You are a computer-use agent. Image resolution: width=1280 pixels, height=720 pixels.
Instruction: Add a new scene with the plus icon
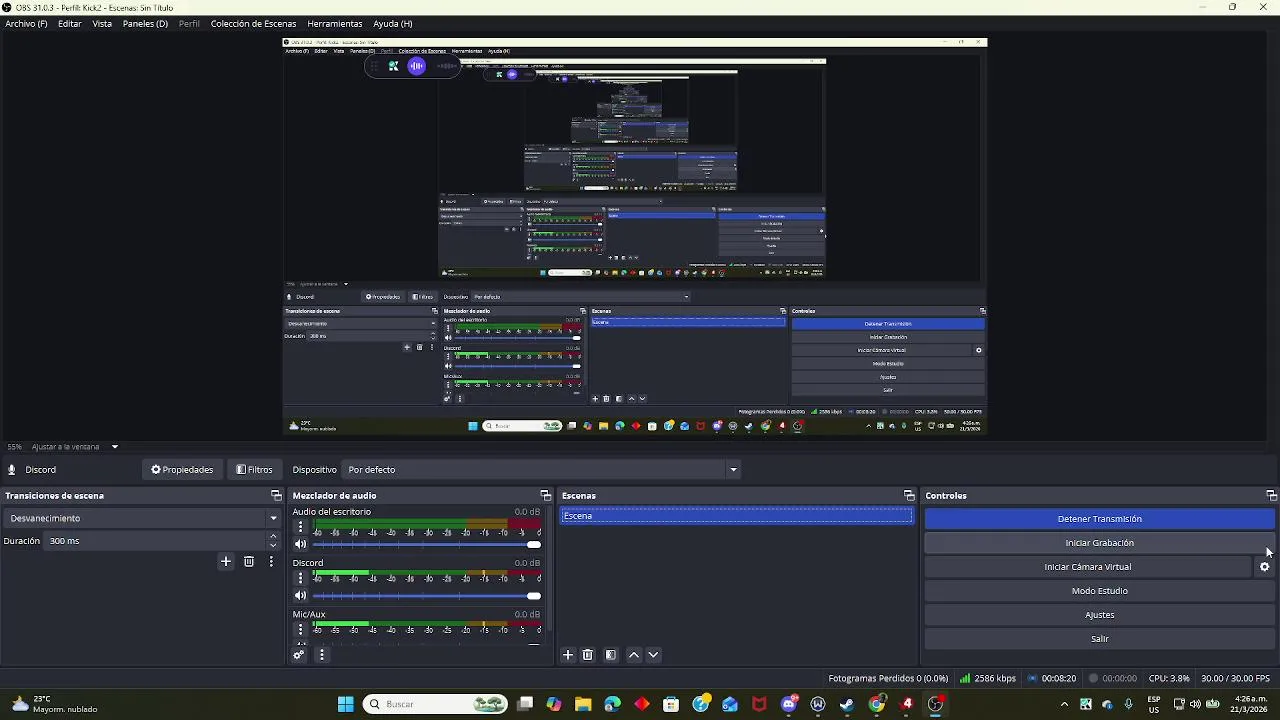[568, 655]
